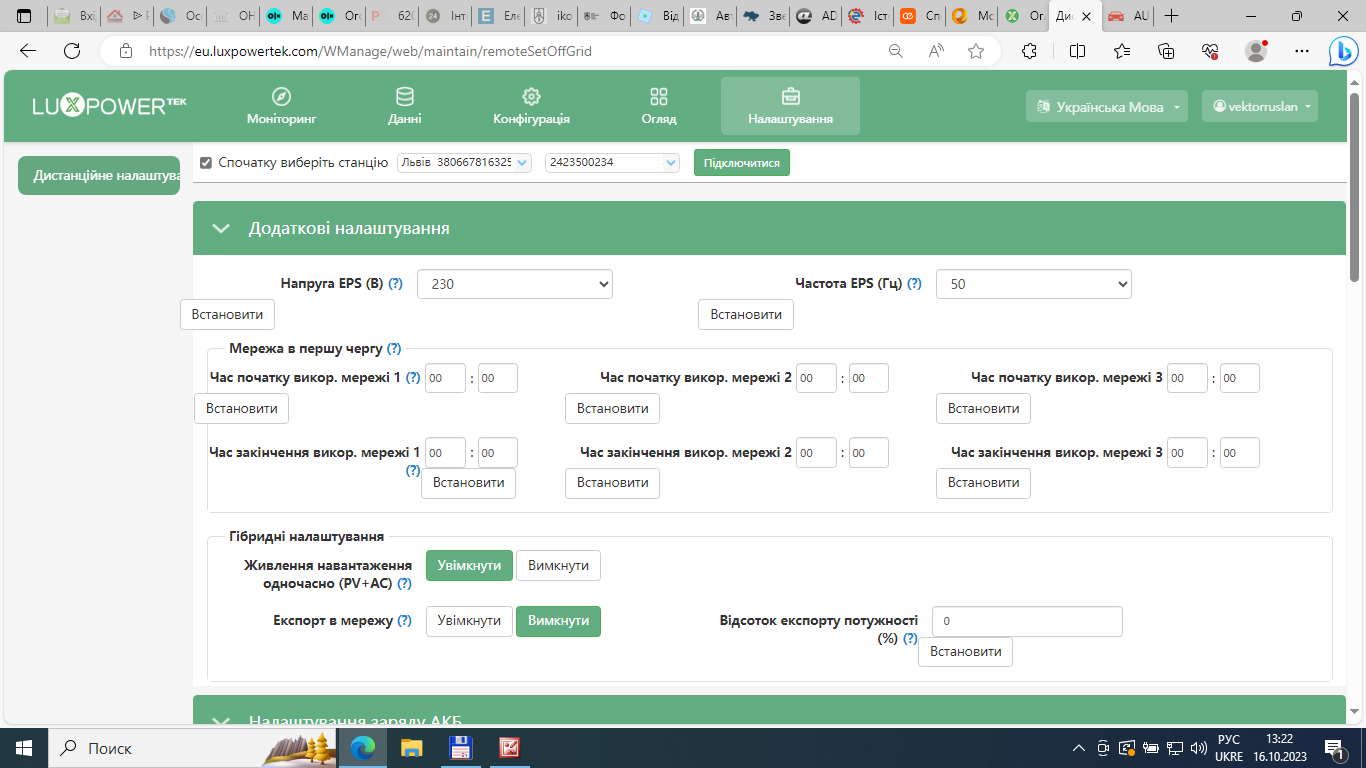Open Українська Мова language dropdown
The height and width of the screenshot is (768, 1366).
click(x=1107, y=107)
